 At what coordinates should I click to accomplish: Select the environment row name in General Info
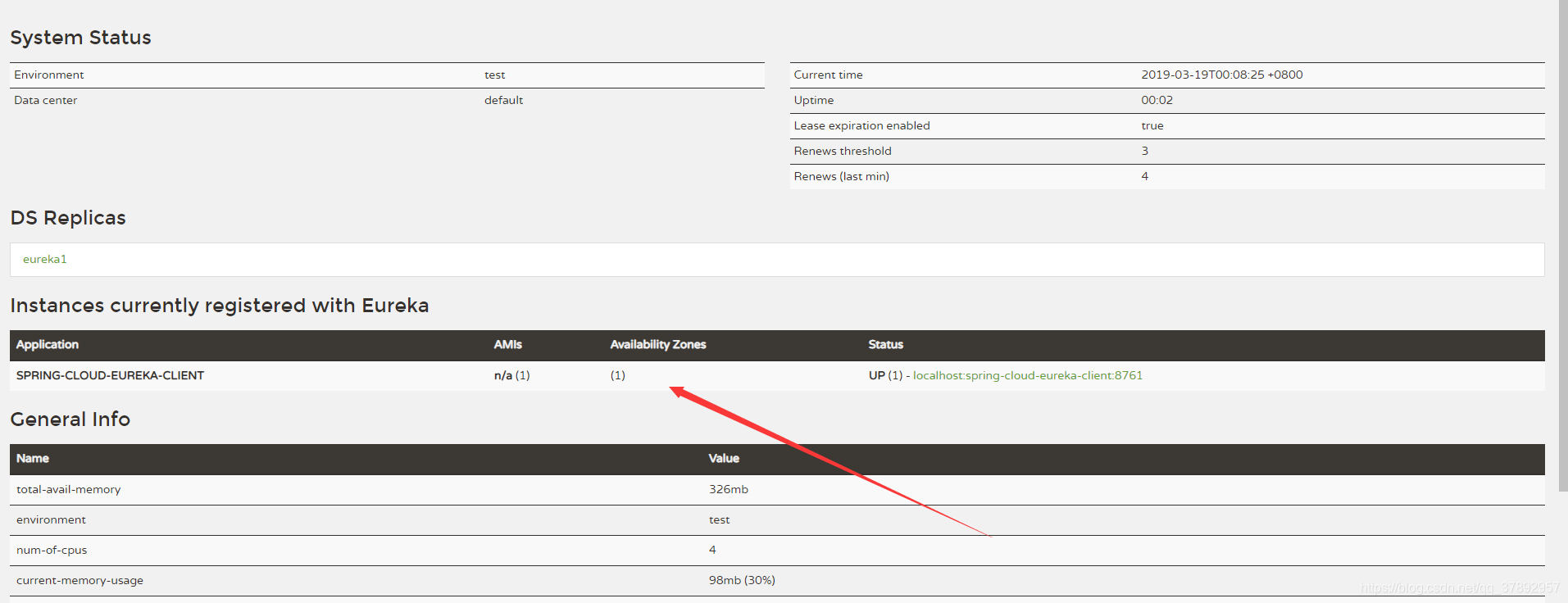click(51, 519)
